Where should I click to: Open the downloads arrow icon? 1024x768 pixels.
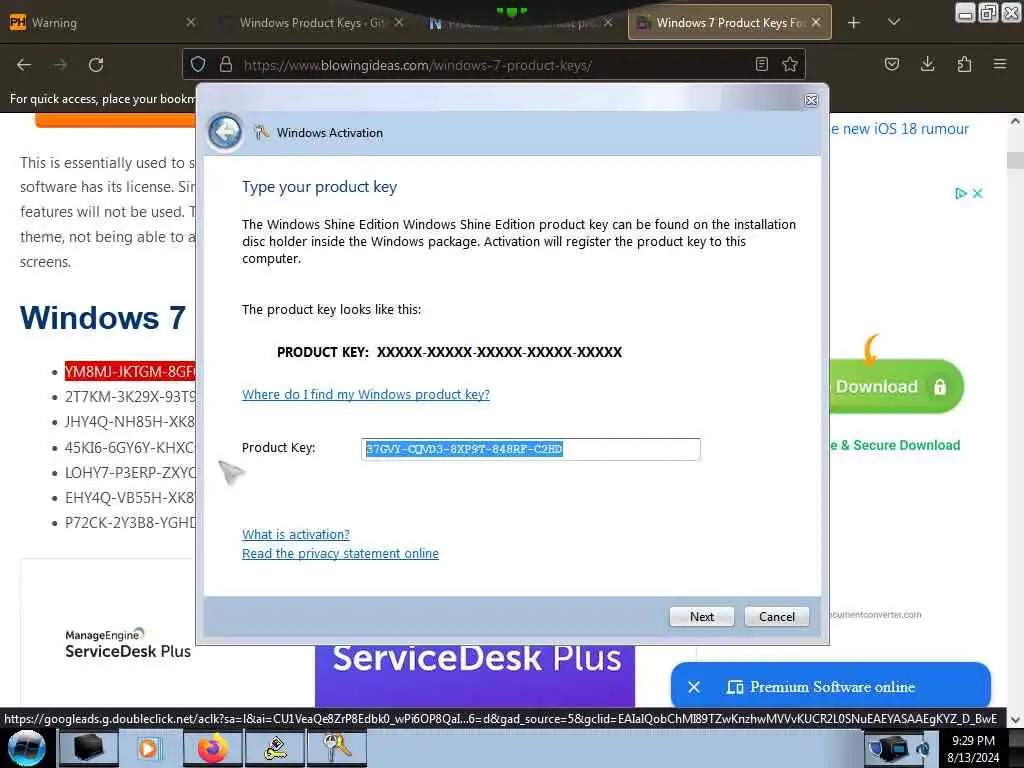point(927,64)
